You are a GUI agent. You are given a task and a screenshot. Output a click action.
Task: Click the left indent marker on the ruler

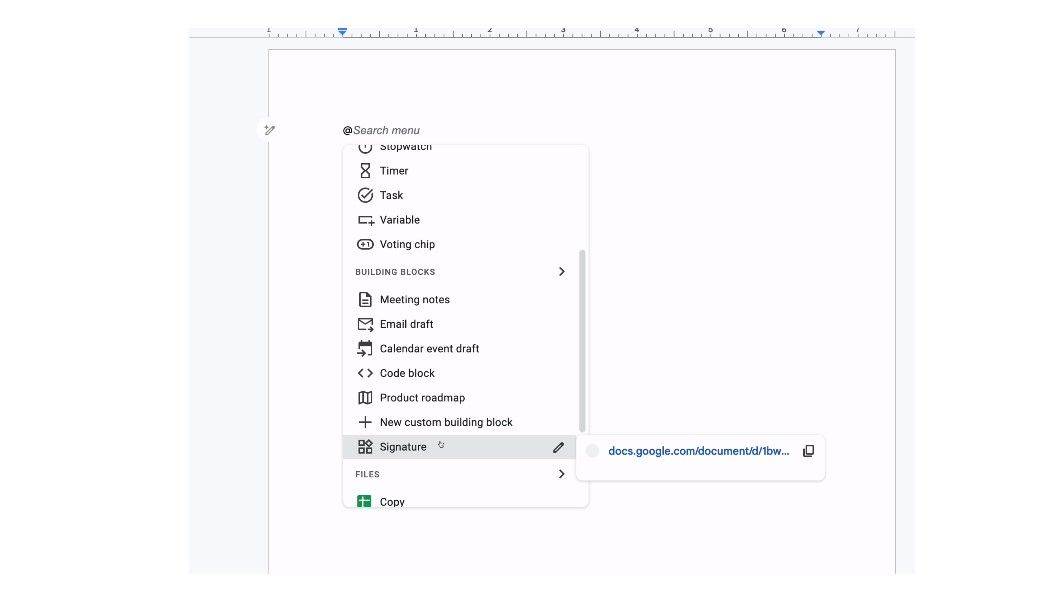pyautogui.click(x=340, y=32)
